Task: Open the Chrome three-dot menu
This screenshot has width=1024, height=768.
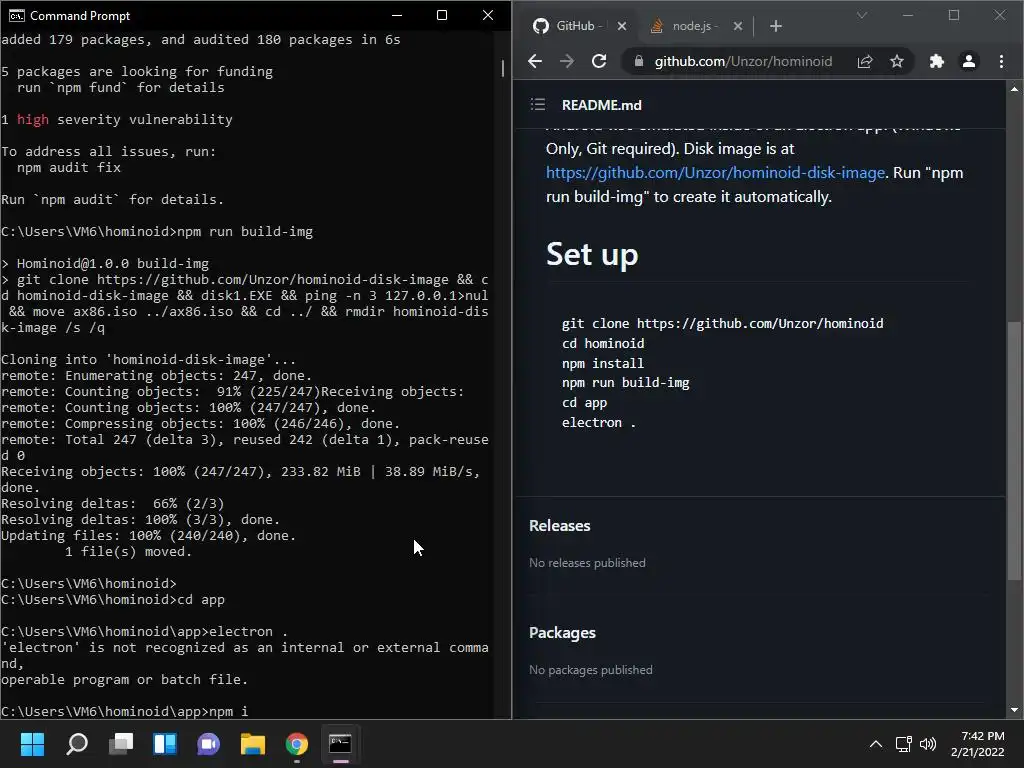Action: point(1001,61)
